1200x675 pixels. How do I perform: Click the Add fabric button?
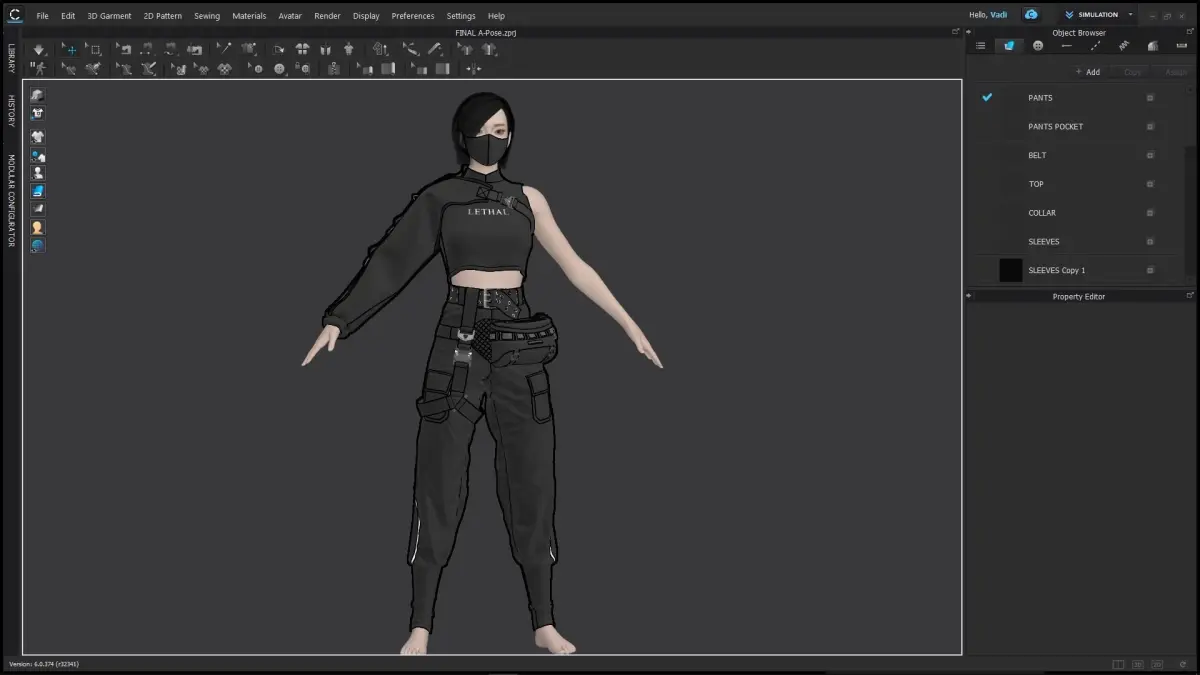1088,72
